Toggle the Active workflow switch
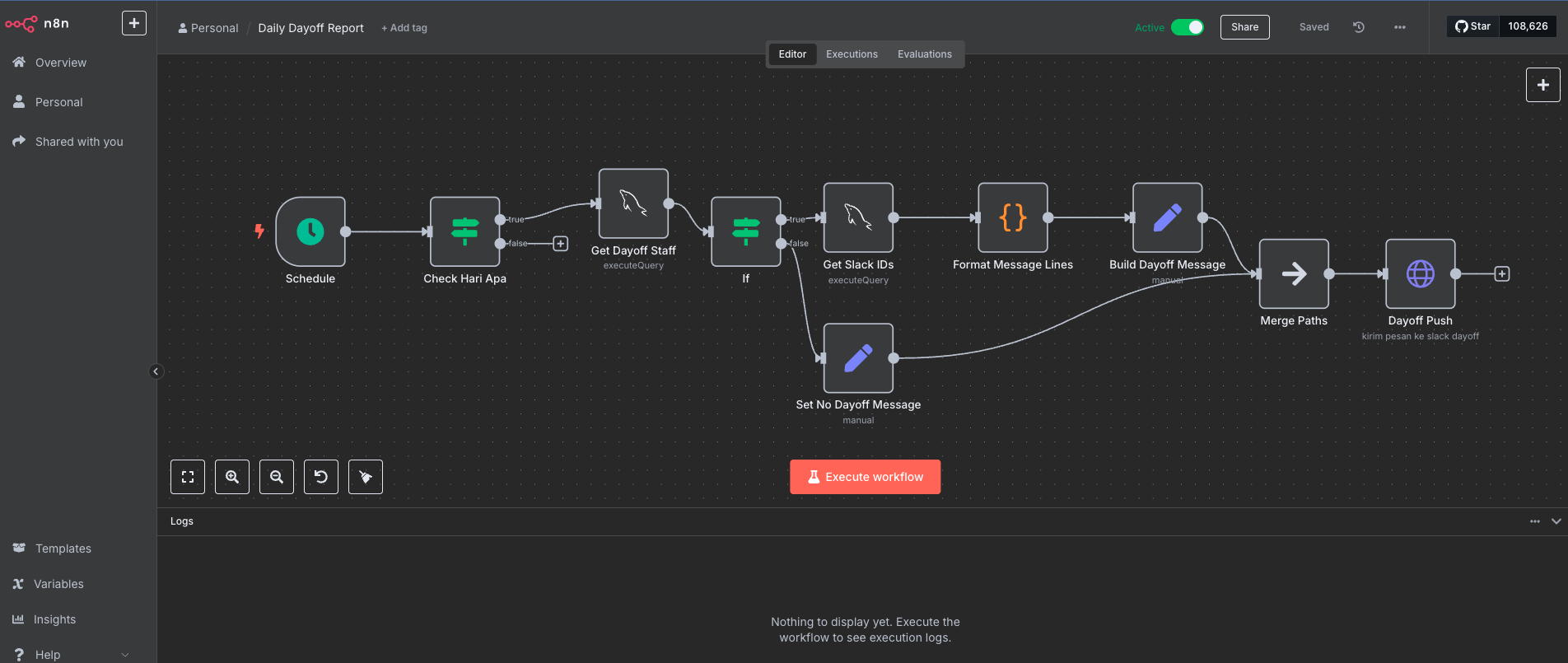The width and height of the screenshot is (1568, 663). (x=1187, y=27)
